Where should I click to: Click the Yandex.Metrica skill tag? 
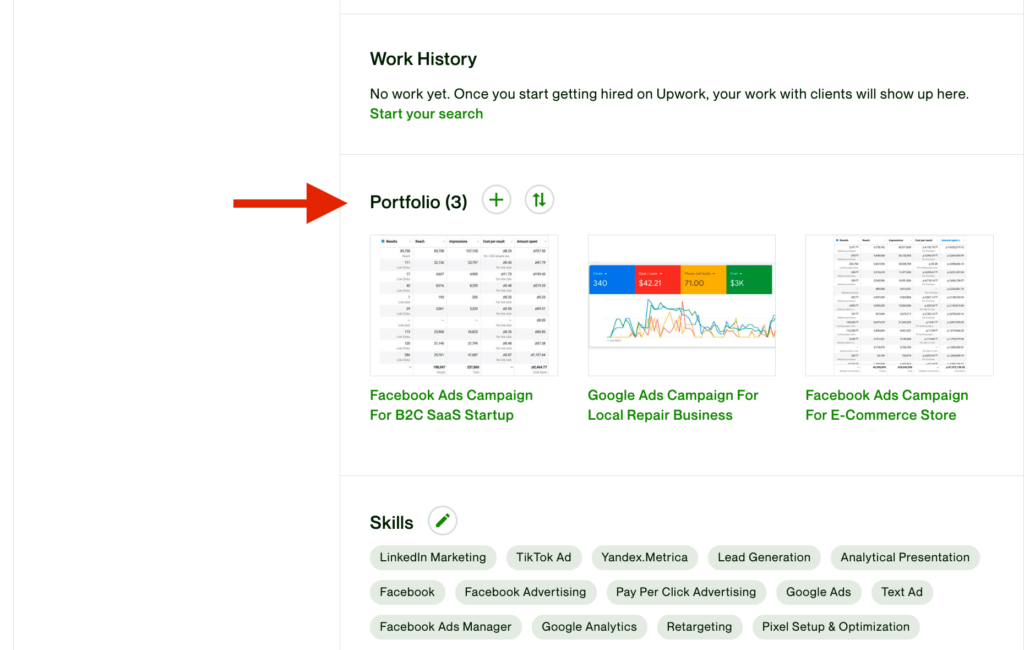644,558
